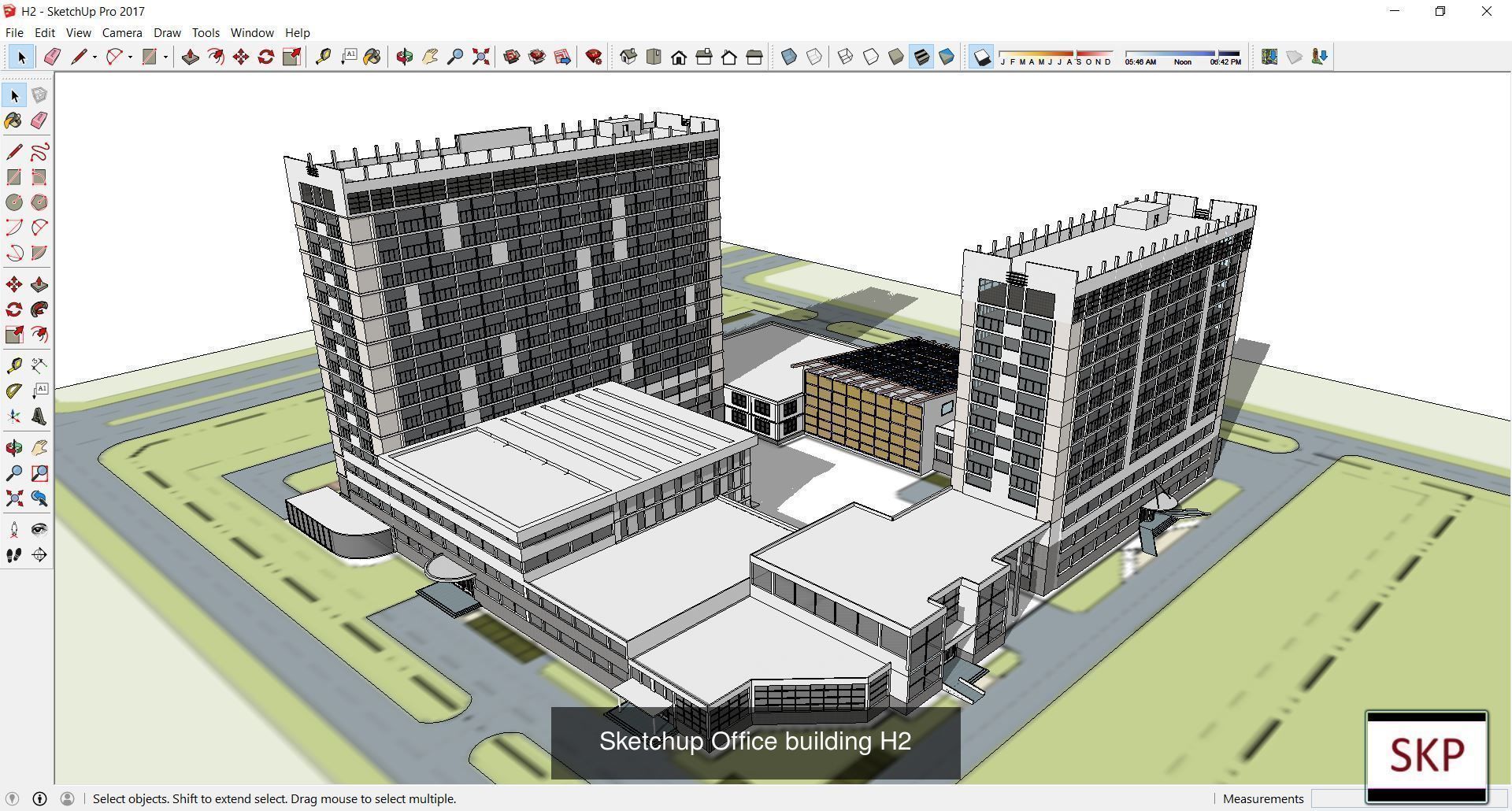
Task: Choose the Text label tool in top toolbar
Action: [348, 57]
